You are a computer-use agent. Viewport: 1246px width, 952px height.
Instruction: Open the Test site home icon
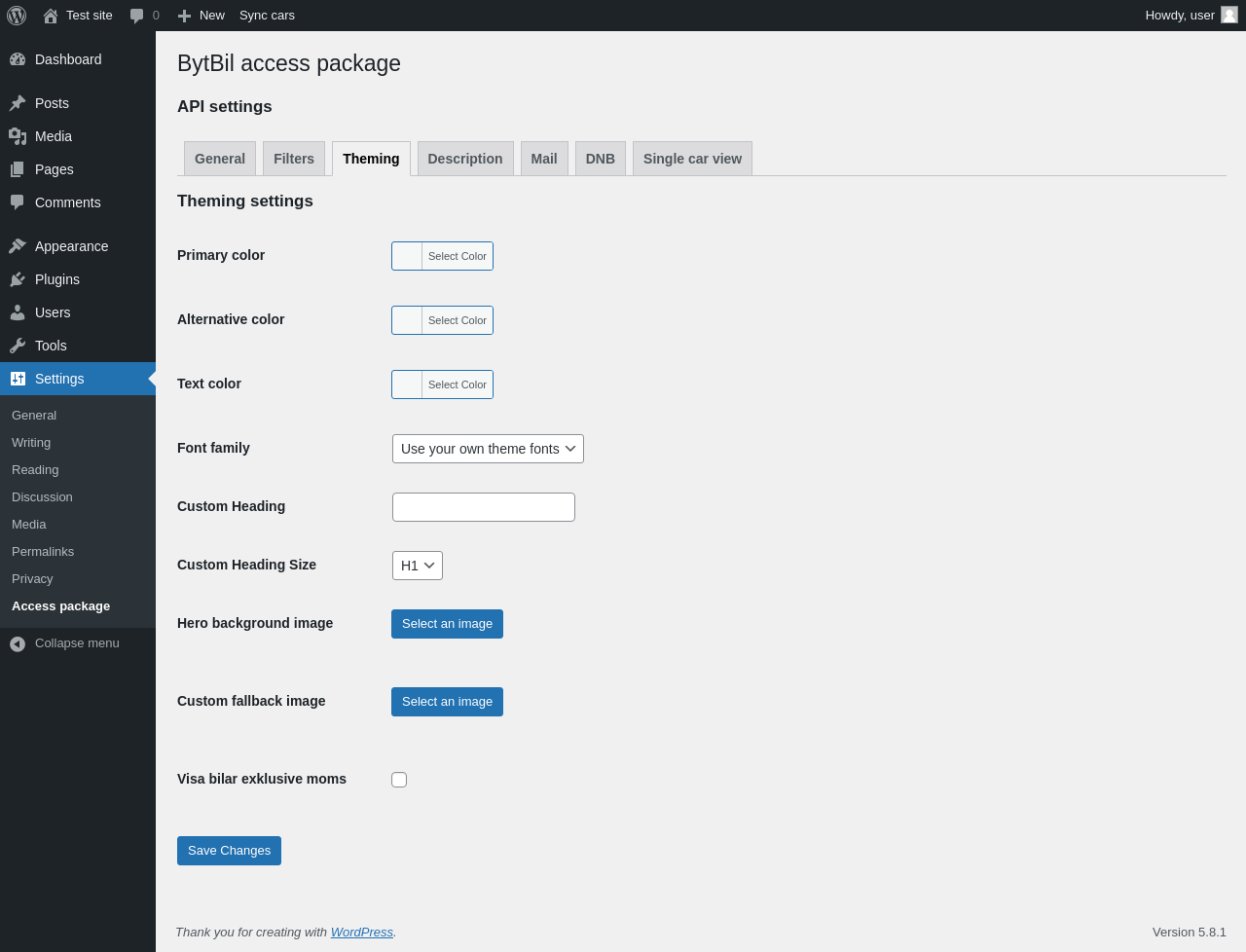tap(51, 16)
